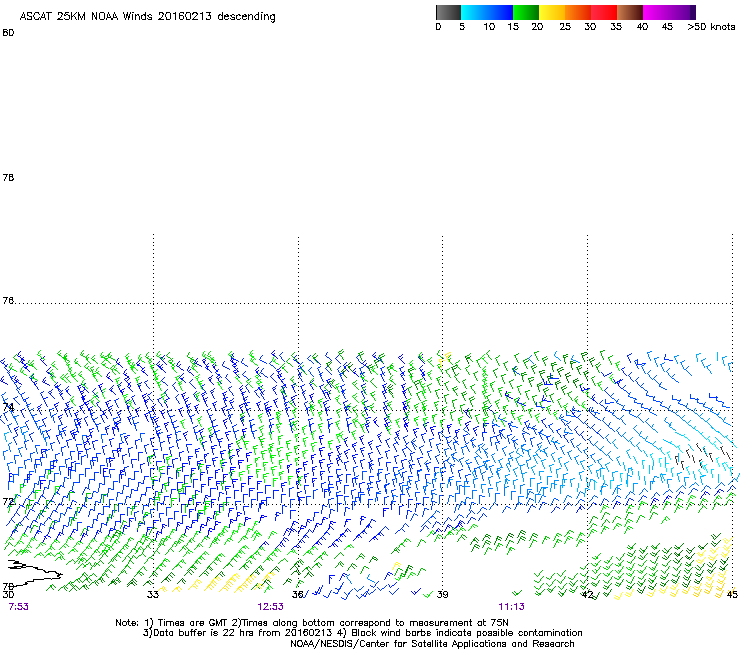Click the note 'Times are GMT' line
This screenshot has width=740, height=650.
pyautogui.click(x=312, y=623)
